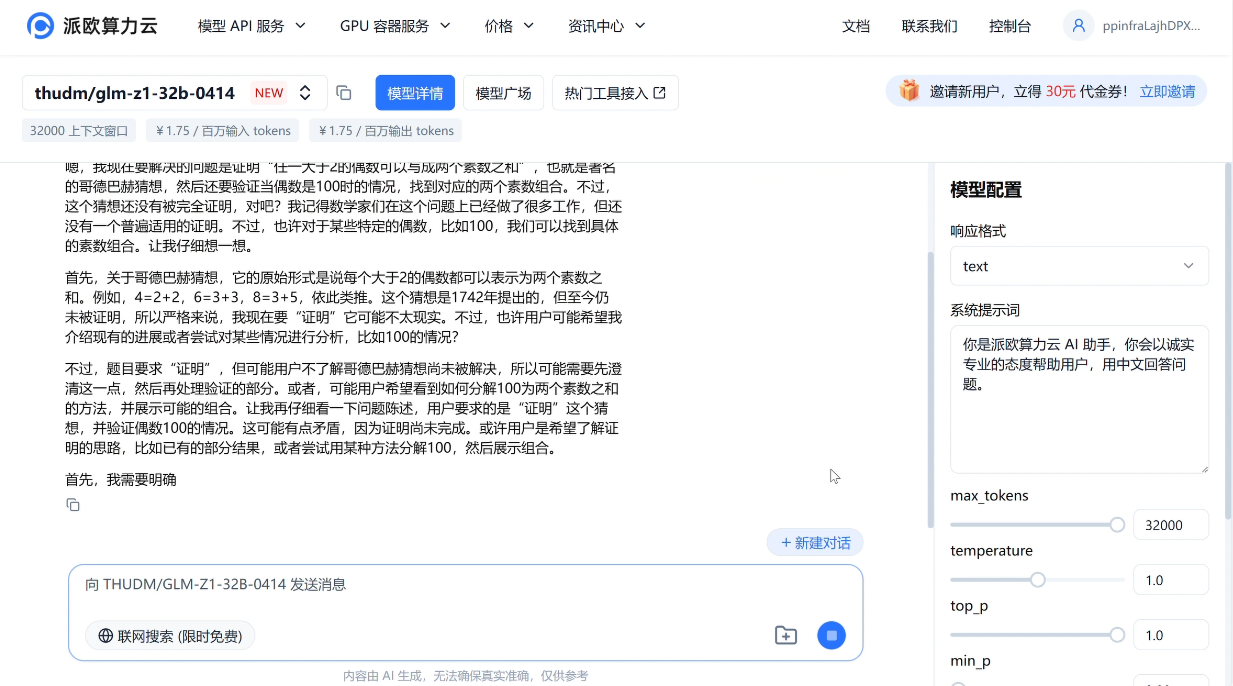This screenshot has height=686, width=1233.
Task: Click the max_tokens value field 32000
Action: [x=1170, y=525]
